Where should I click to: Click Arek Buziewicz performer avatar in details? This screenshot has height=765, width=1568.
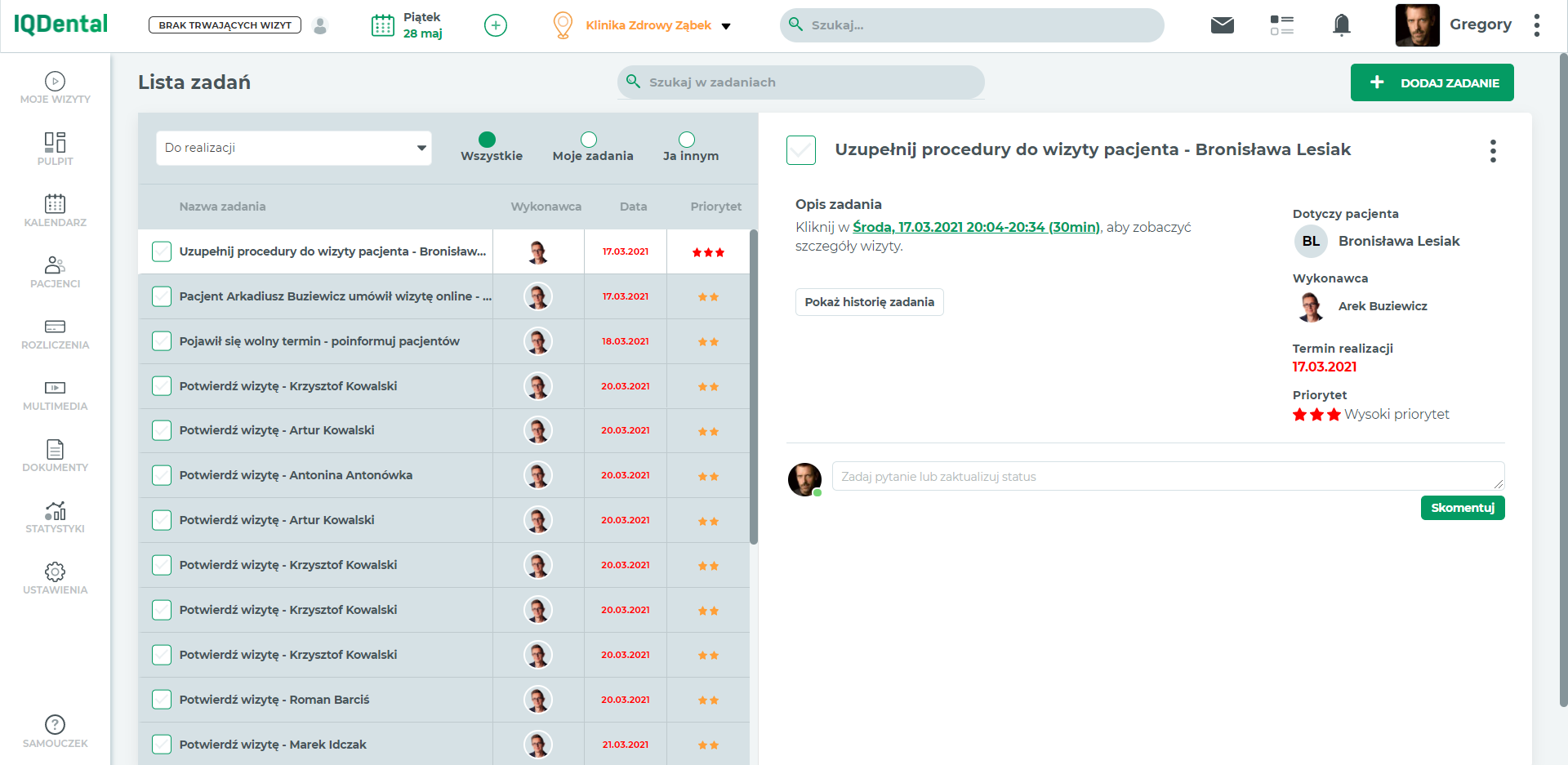(1311, 306)
